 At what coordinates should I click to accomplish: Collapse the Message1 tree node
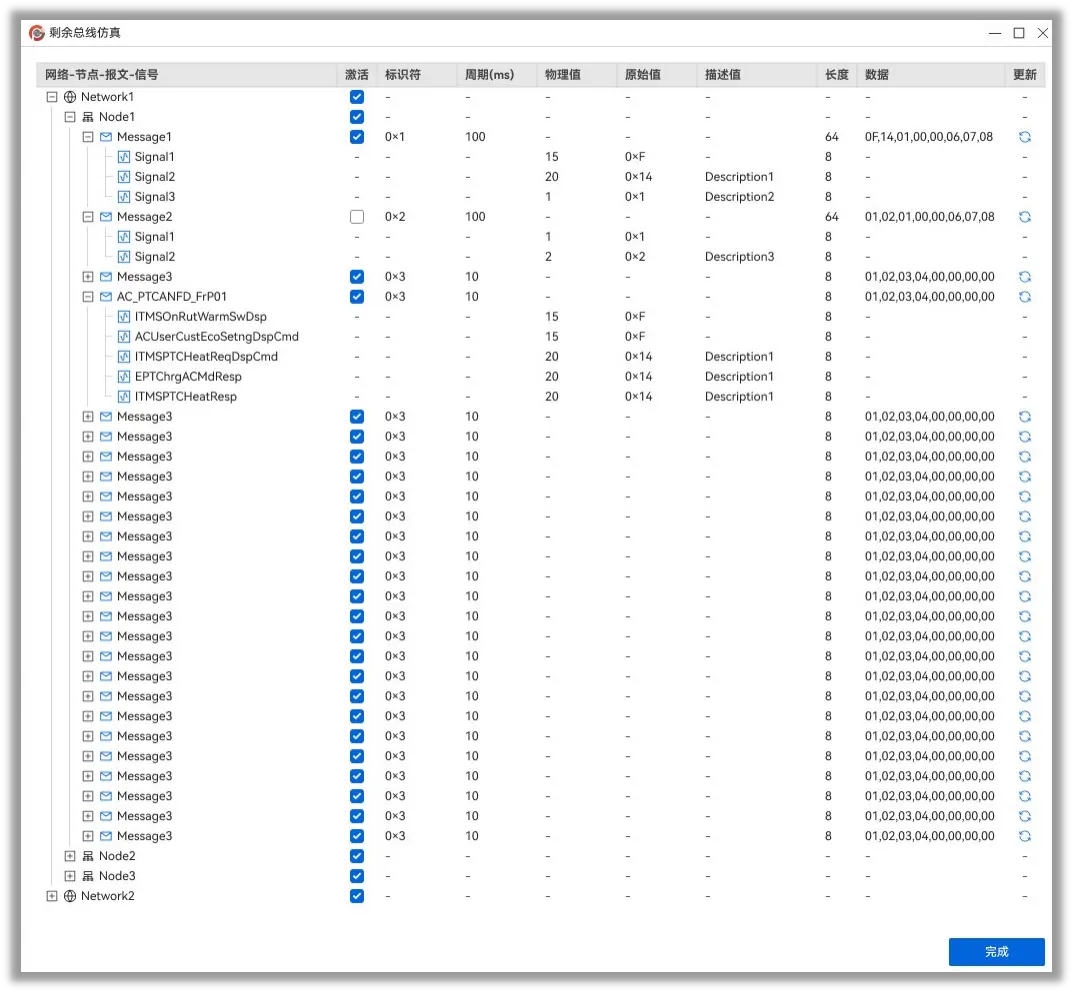point(88,137)
